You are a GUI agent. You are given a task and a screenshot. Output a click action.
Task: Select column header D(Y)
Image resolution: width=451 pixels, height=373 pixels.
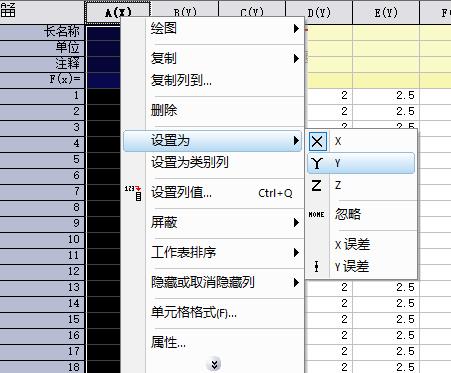pos(319,12)
